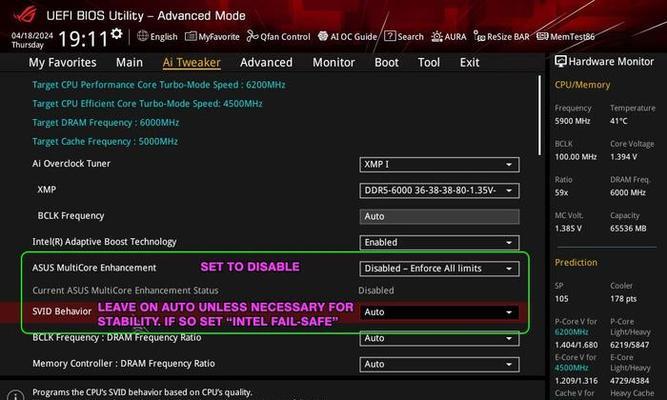Viewport: 667px width, 400px height.
Task: Select the Ai Overclock Tuner label
Action: [71, 164]
